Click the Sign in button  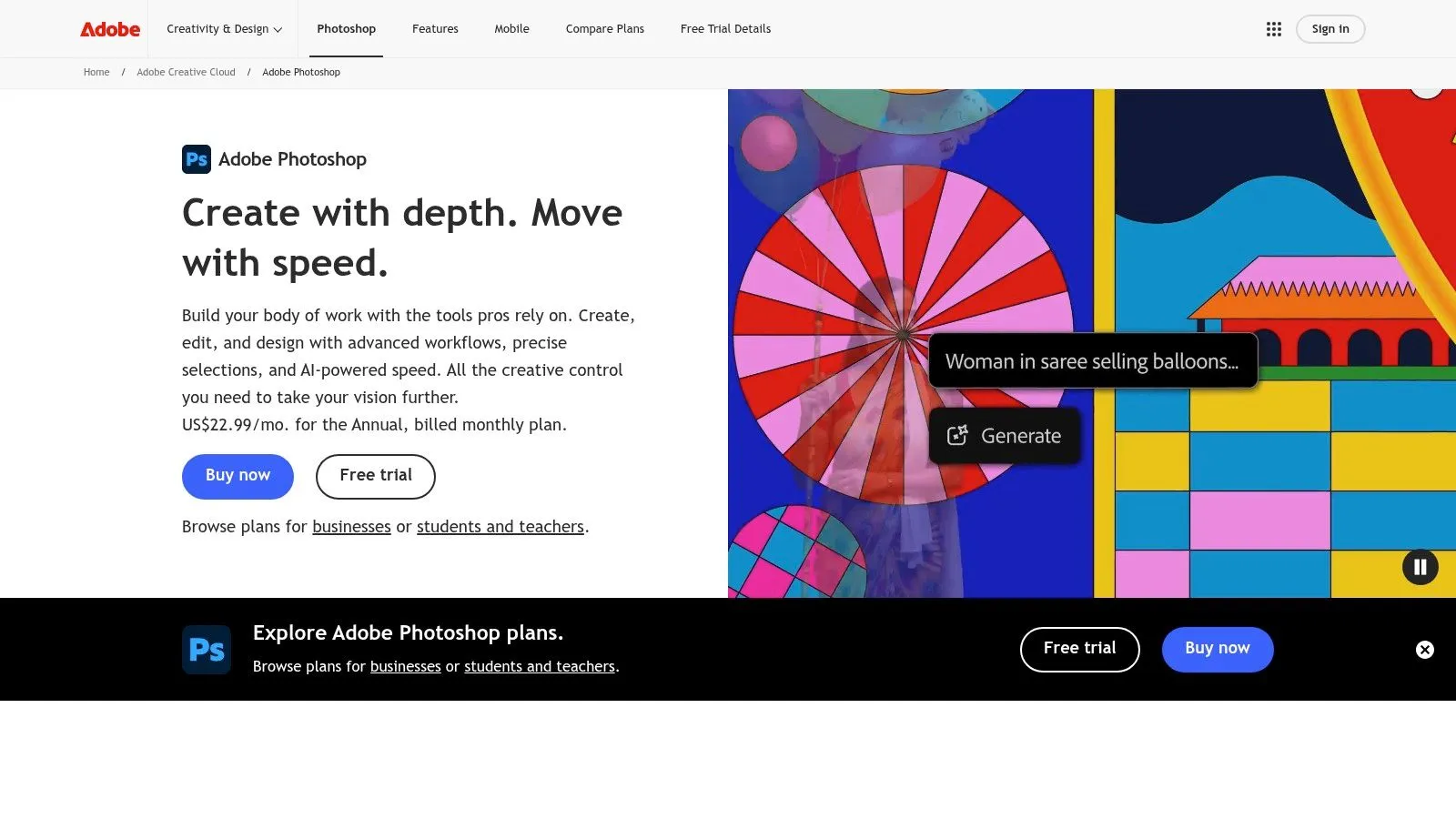pos(1330,29)
